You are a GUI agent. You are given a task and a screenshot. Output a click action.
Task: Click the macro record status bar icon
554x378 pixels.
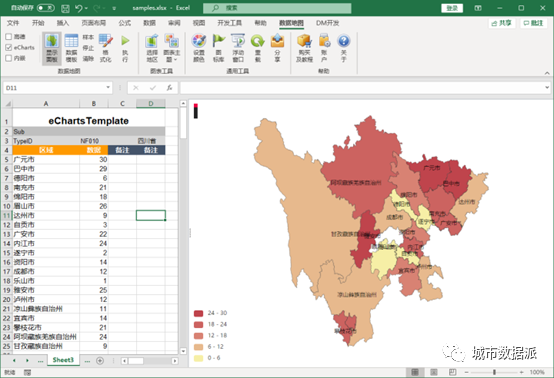(x=27, y=372)
